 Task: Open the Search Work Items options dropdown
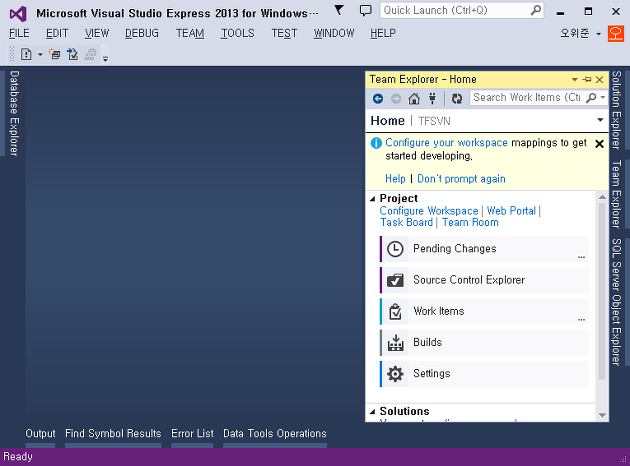click(603, 98)
